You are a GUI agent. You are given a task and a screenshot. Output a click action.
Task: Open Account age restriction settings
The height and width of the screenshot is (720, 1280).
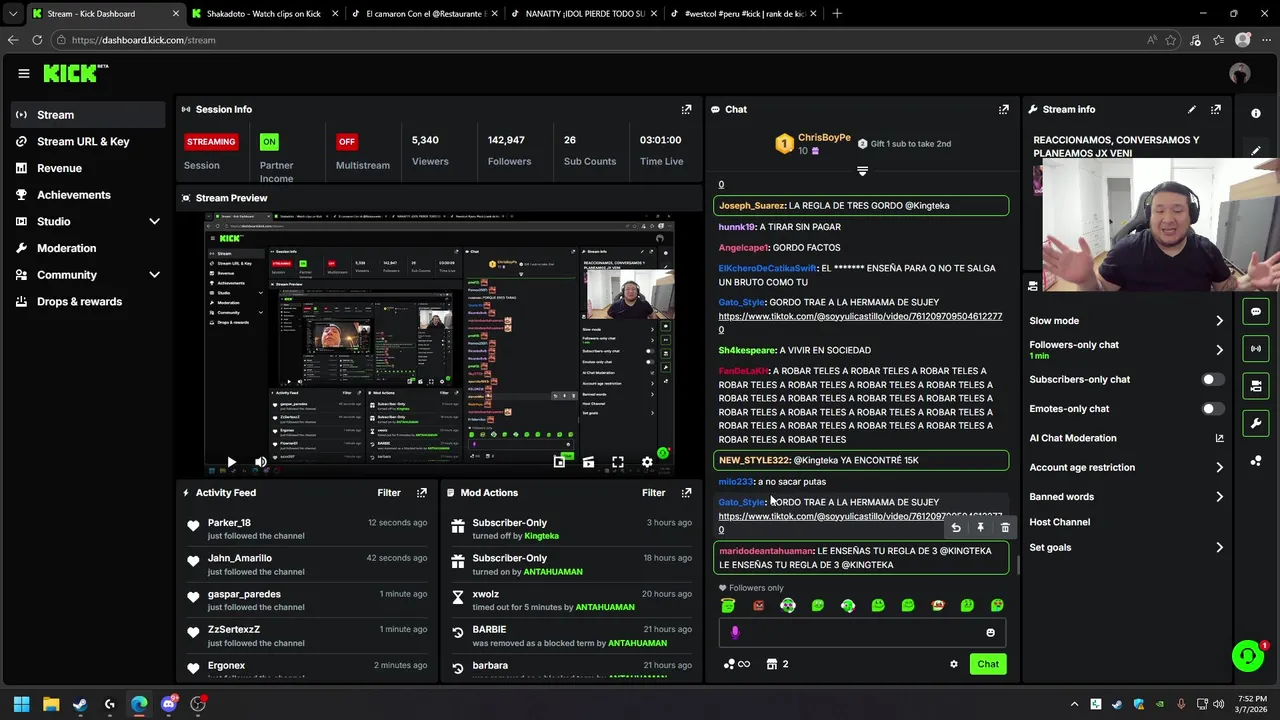1127,467
